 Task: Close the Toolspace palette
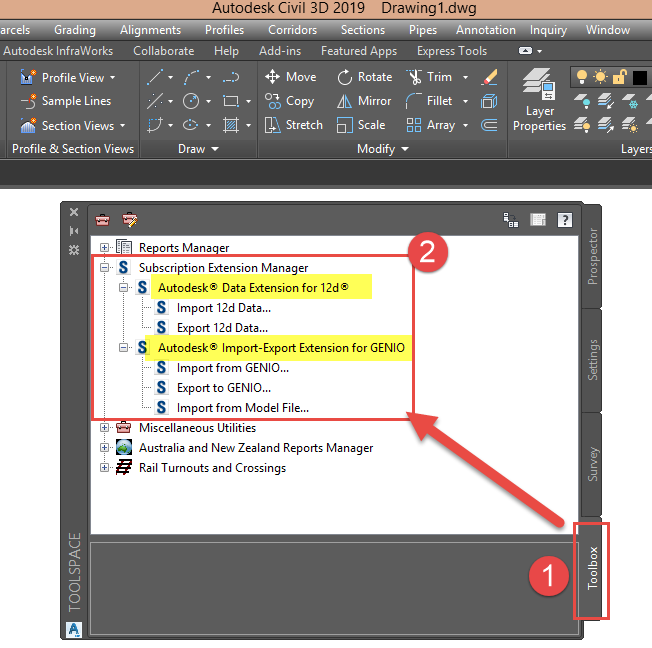point(74,212)
